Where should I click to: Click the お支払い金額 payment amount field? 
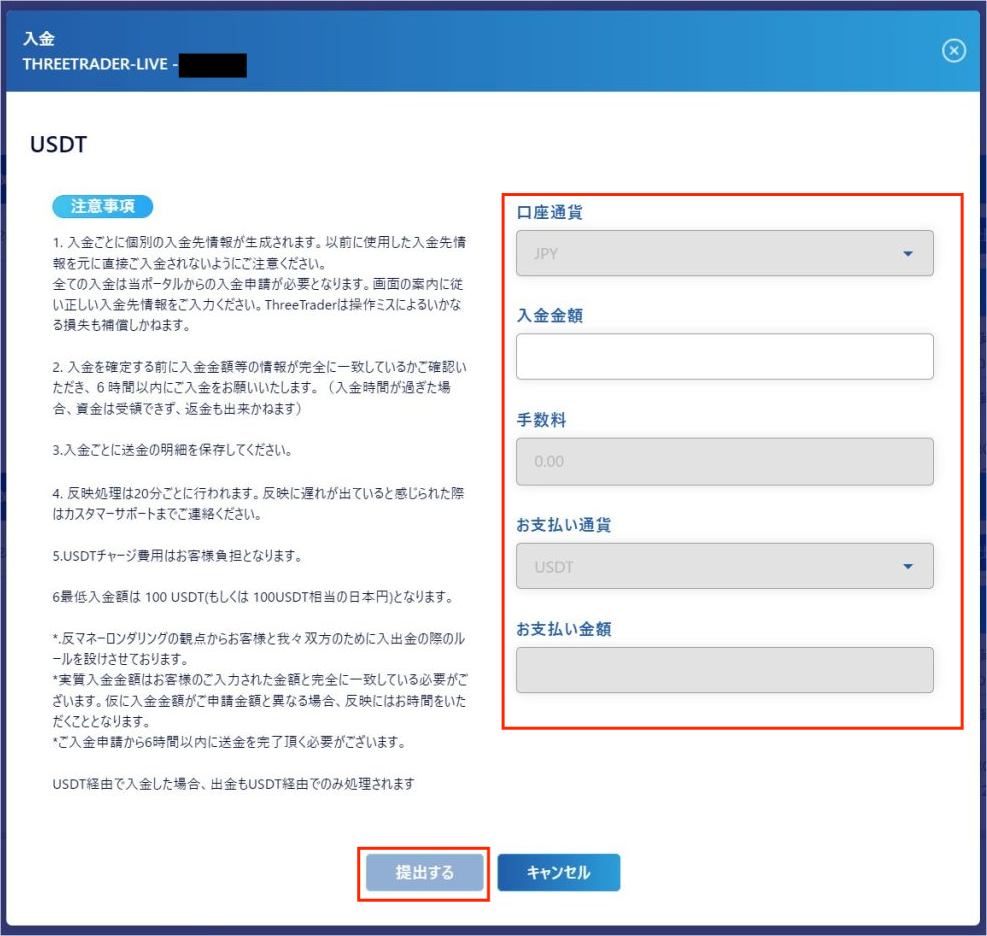tap(723, 669)
